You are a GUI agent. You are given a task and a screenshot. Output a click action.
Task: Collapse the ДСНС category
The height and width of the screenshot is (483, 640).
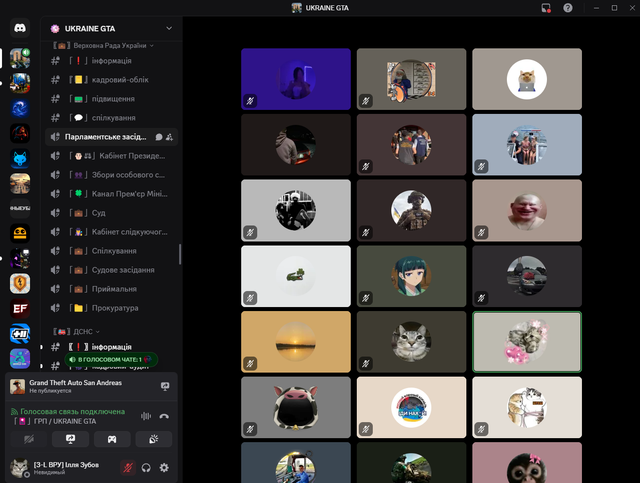[76, 332]
